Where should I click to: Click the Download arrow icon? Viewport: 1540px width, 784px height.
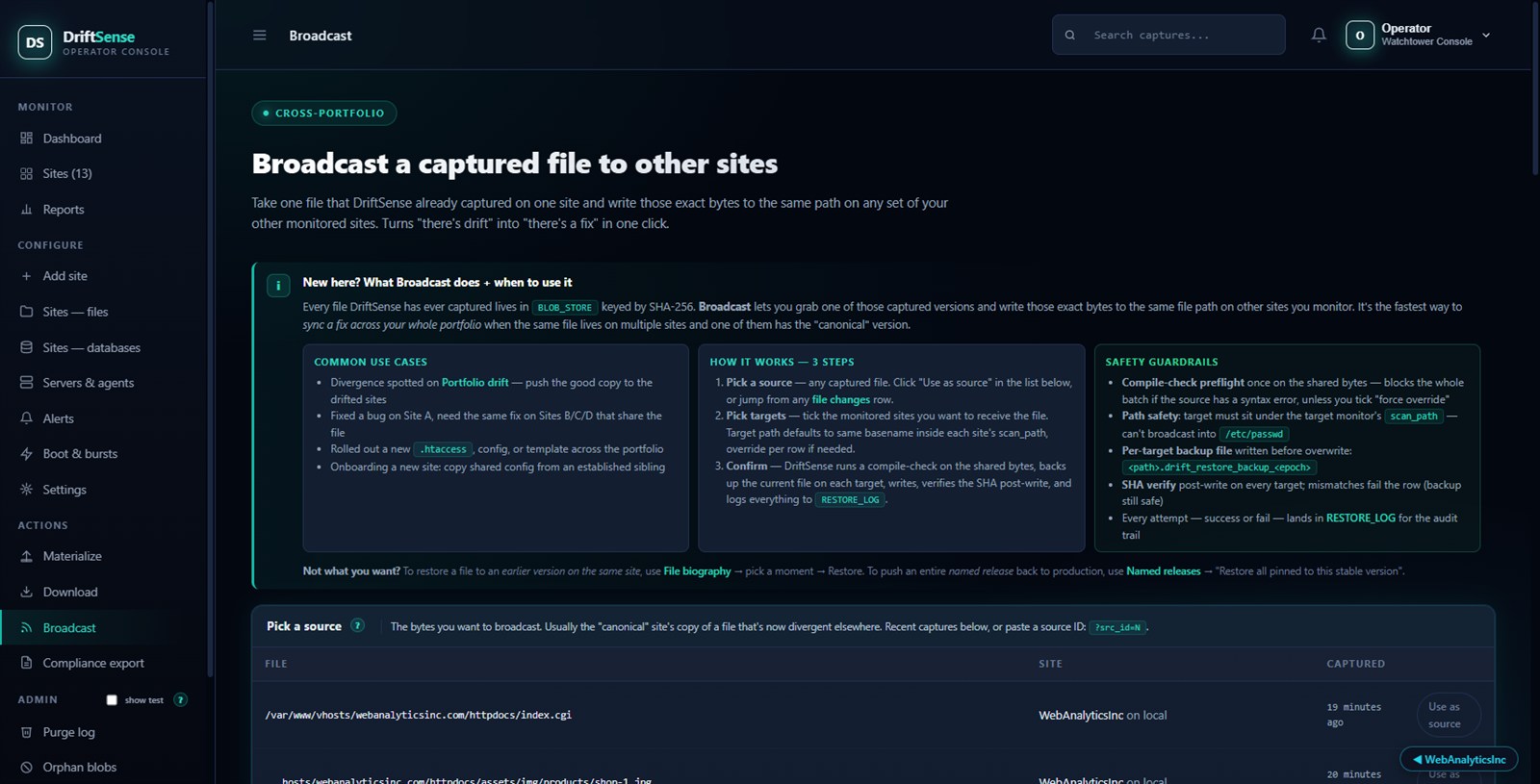click(26, 592)
